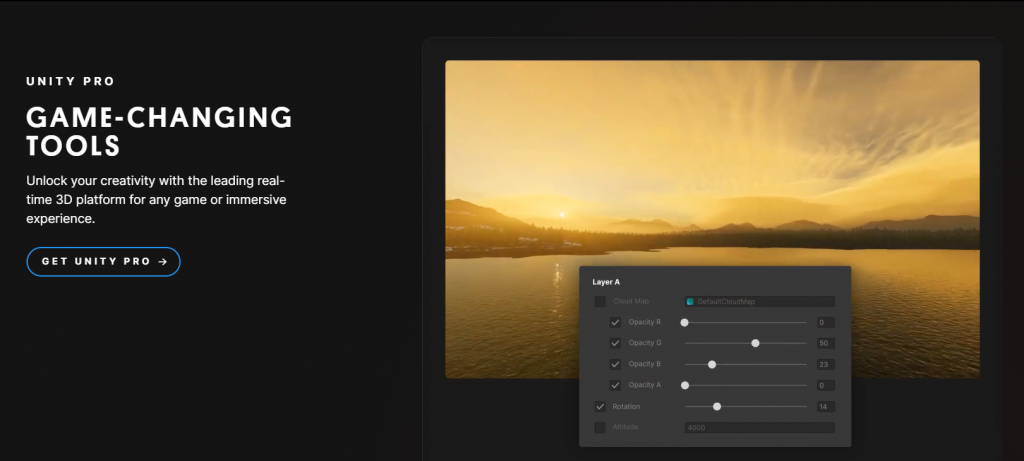Disable the Opacity G checkbox
The image size is (1024, 461).
[616, 343]
